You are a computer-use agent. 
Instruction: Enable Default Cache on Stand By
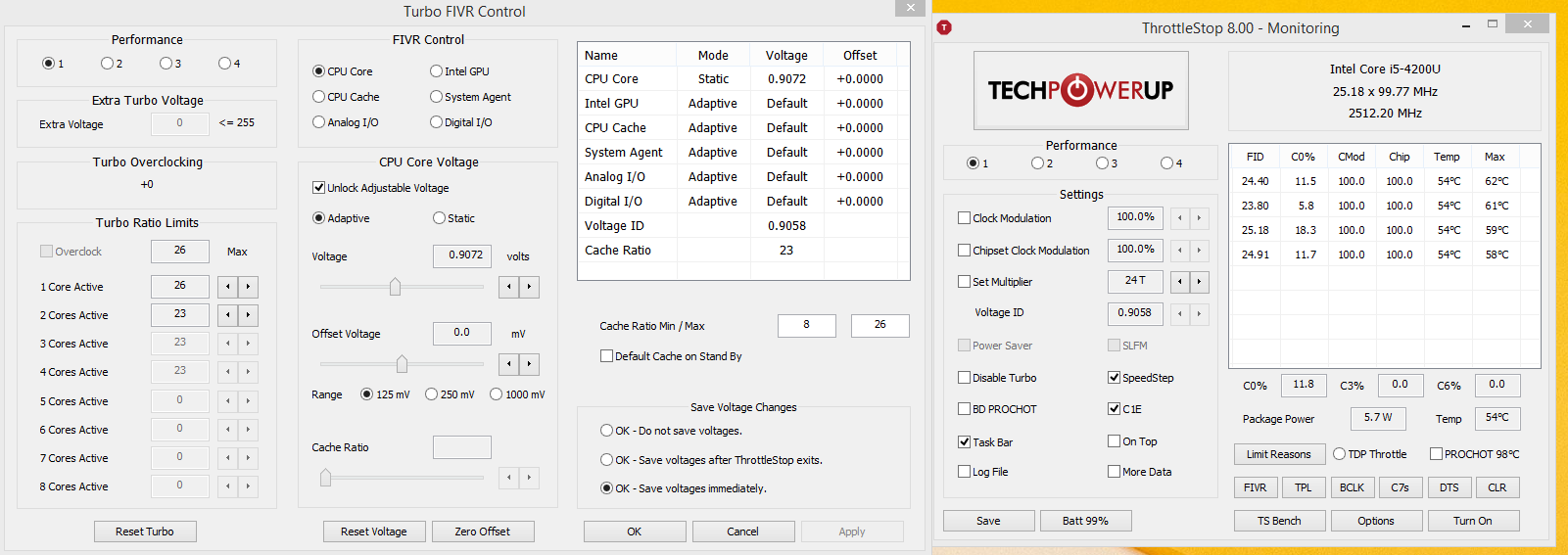607,356
